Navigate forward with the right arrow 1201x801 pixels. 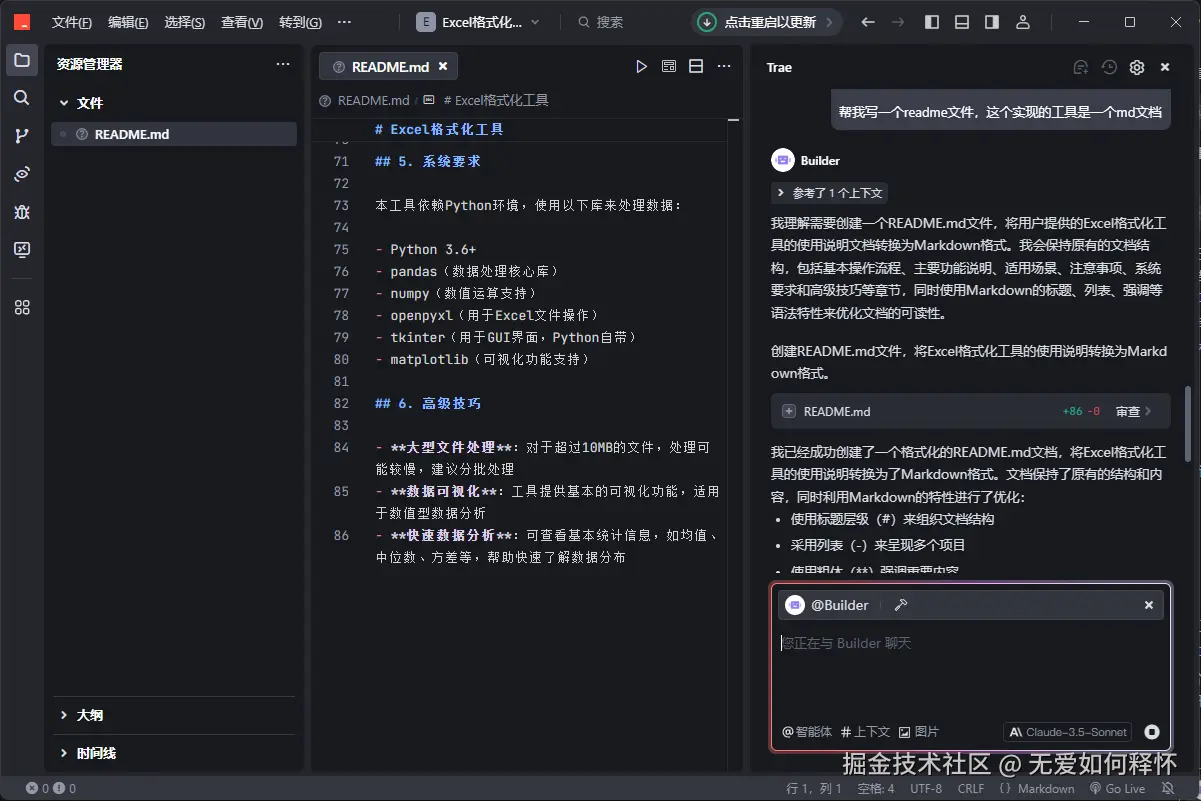point(897,22)
